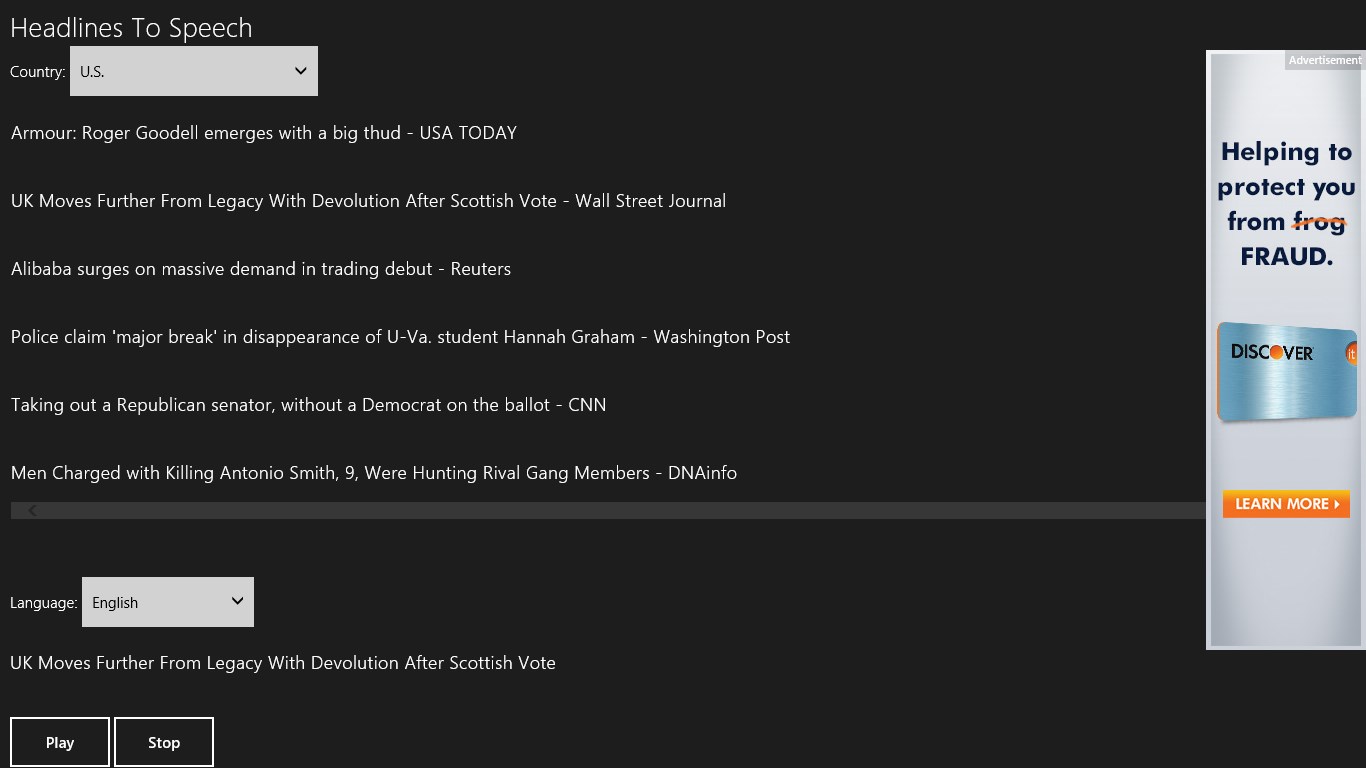Click the Play button
Viewport: 1366px width, 768px height.
[60, 742]
